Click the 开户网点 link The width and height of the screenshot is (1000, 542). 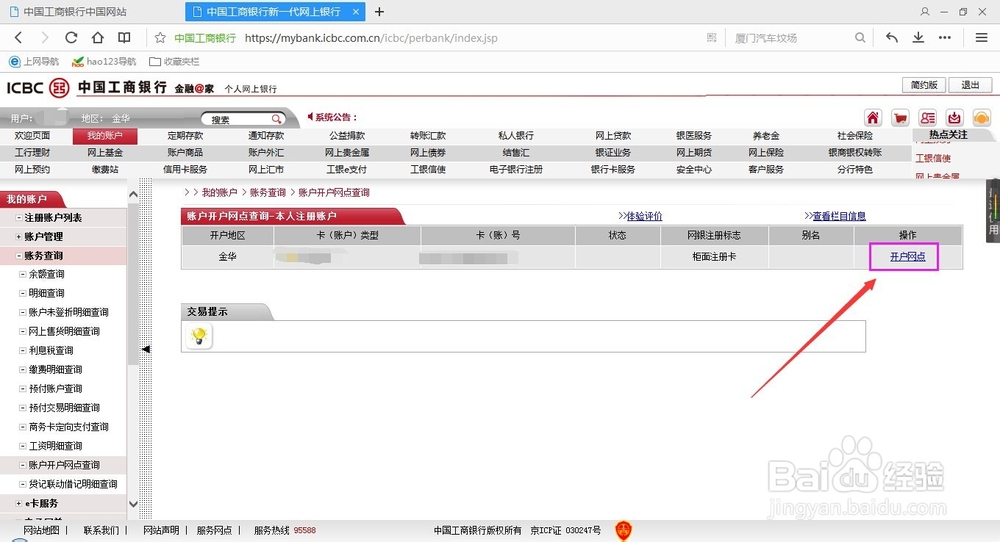tap(908, 256)
